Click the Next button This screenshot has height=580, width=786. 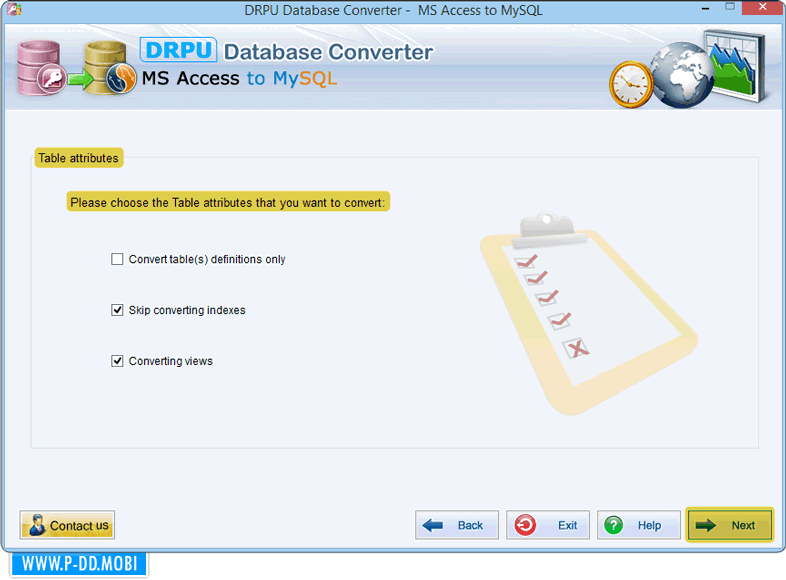pyautogui.click(x=729, y=525)
